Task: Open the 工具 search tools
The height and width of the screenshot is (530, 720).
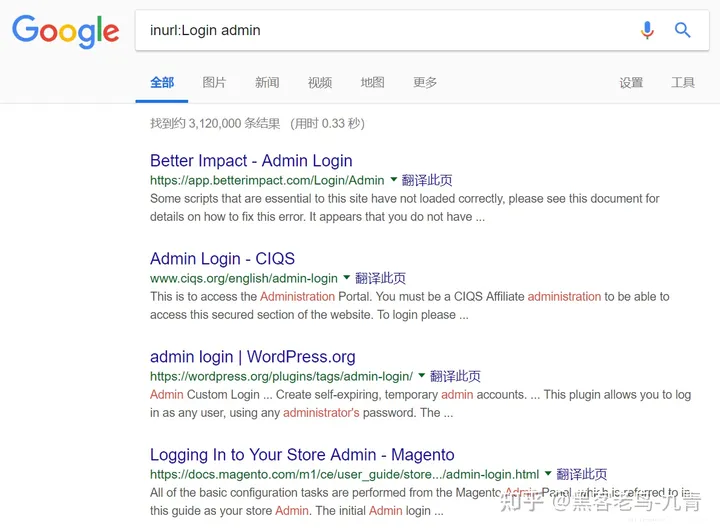Action: coord(683,83)
